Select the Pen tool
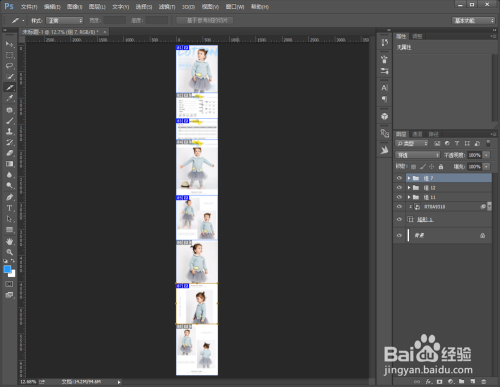This screenshot has width=500, height=387. 9,197
